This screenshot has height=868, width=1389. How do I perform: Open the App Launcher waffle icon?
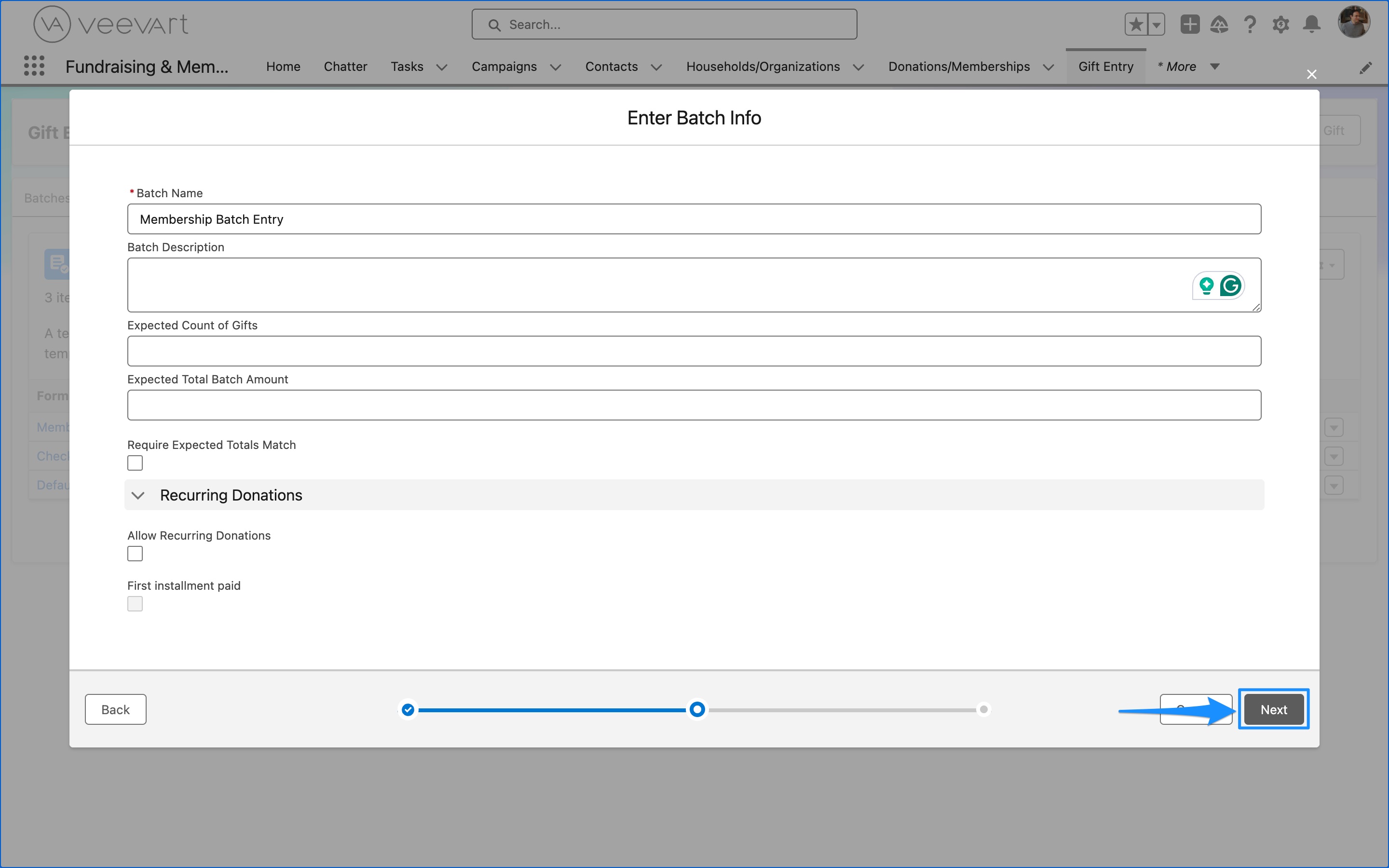click(x=34, y=66)
